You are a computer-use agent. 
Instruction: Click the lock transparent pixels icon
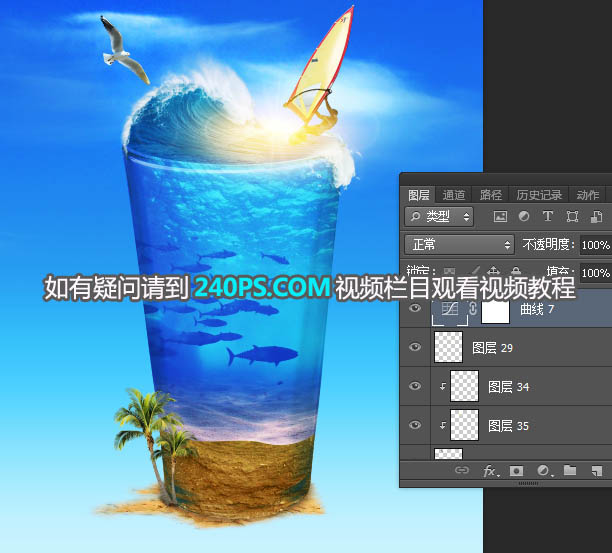(x=450, y=270)
